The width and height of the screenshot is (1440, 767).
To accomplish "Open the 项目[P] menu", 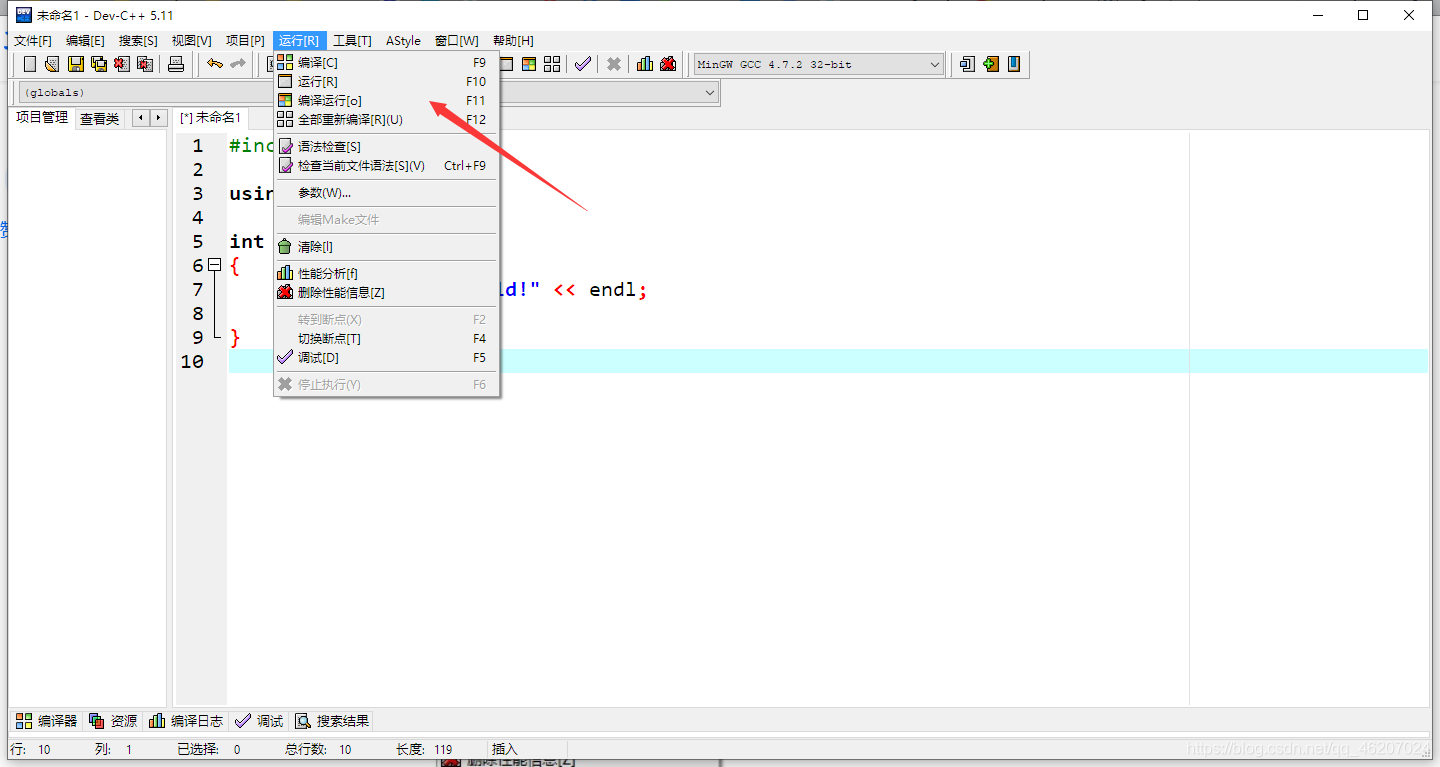I will point(245,40).
